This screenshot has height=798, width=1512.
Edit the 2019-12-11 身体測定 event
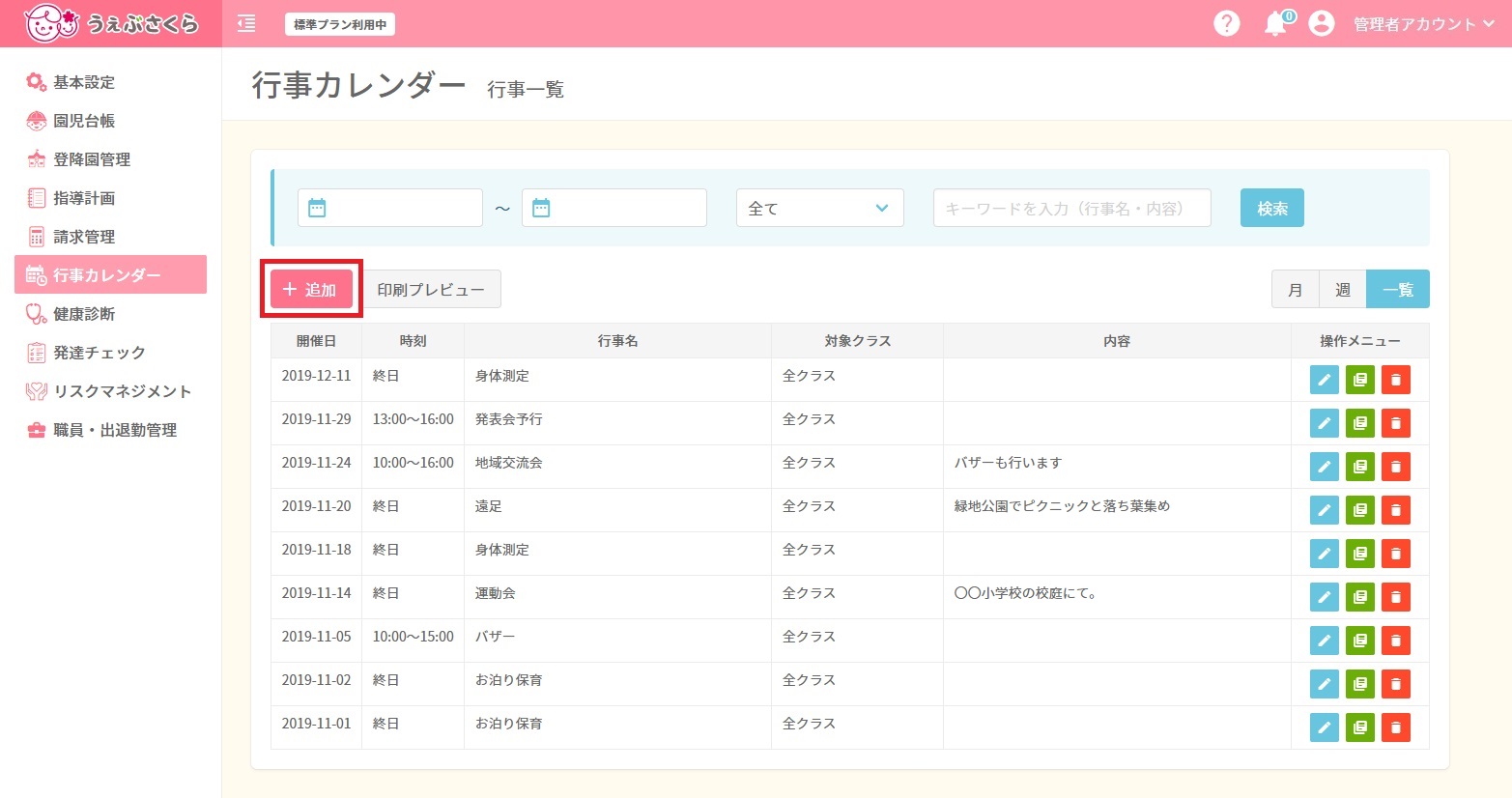[1325, 380]
